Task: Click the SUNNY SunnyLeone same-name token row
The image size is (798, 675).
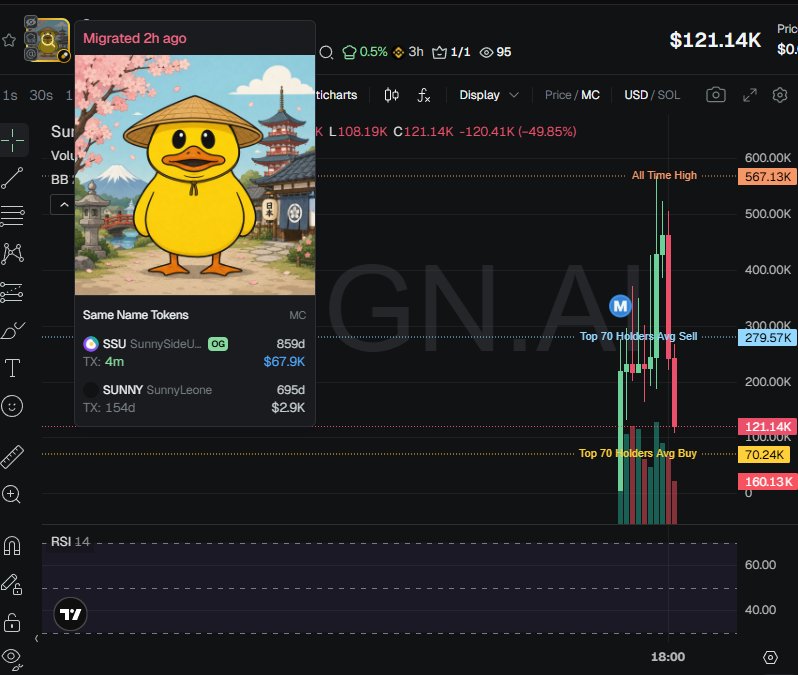Action: [x=194, y=399]
